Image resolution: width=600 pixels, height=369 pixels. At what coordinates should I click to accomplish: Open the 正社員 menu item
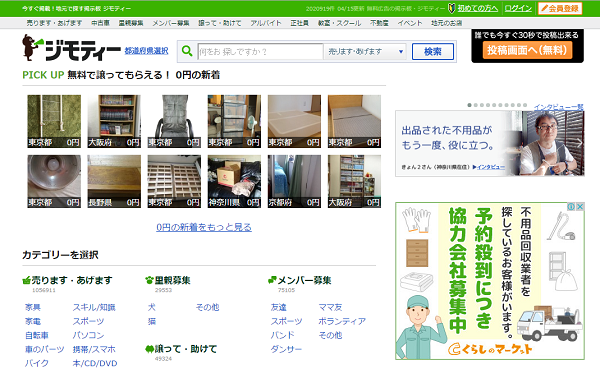click(299, 23)
